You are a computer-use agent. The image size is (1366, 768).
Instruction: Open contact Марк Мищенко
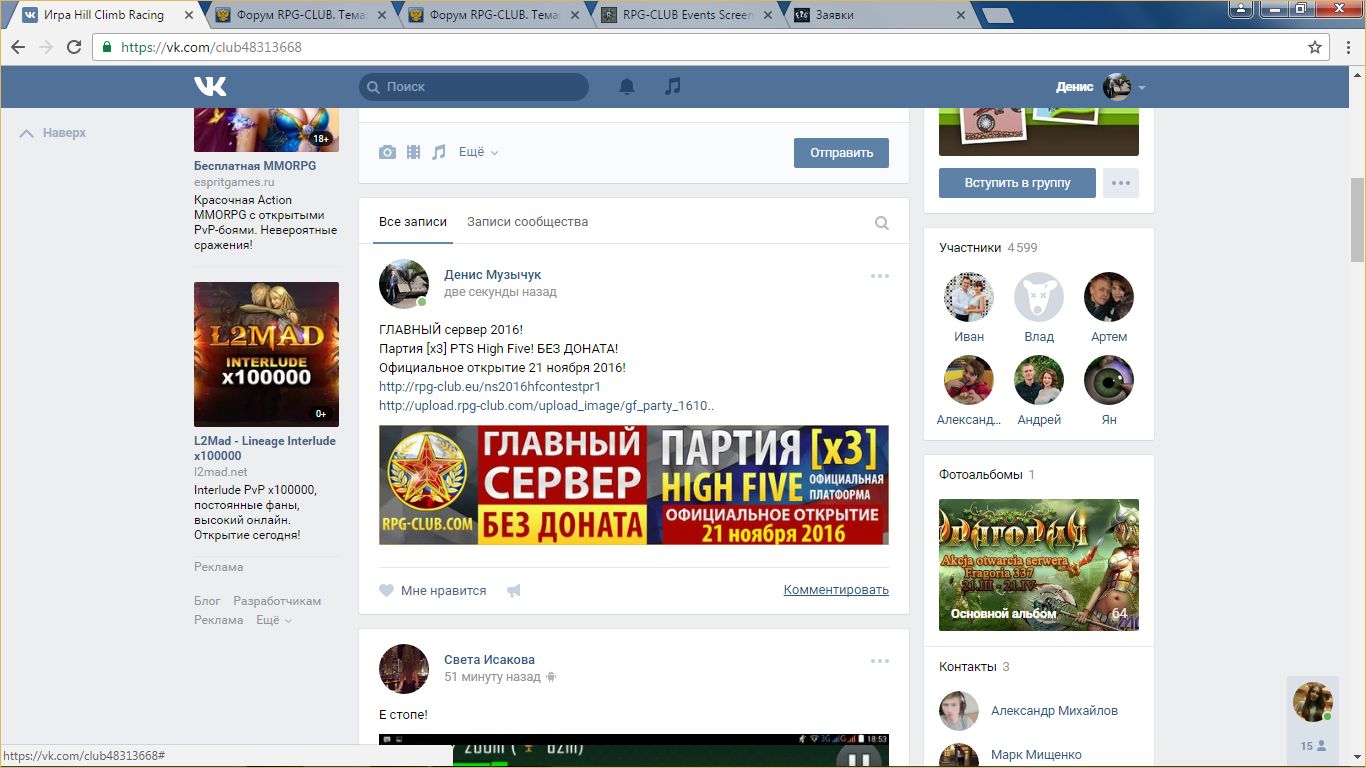click(1036, 755)
